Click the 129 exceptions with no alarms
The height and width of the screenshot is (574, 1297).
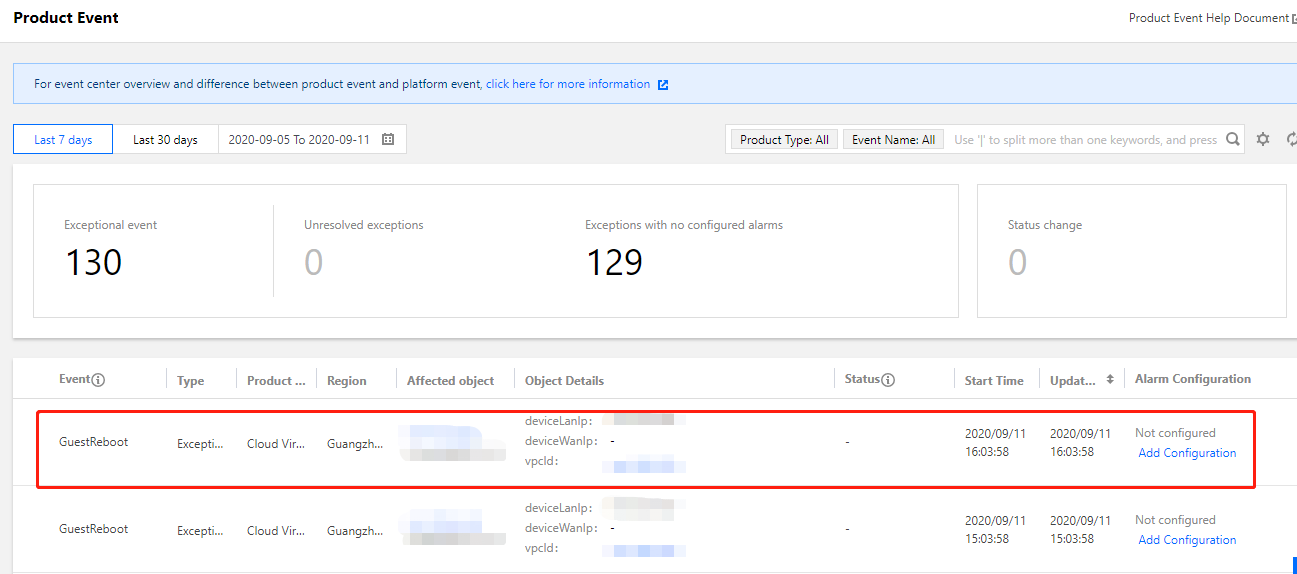coord(614,263)
